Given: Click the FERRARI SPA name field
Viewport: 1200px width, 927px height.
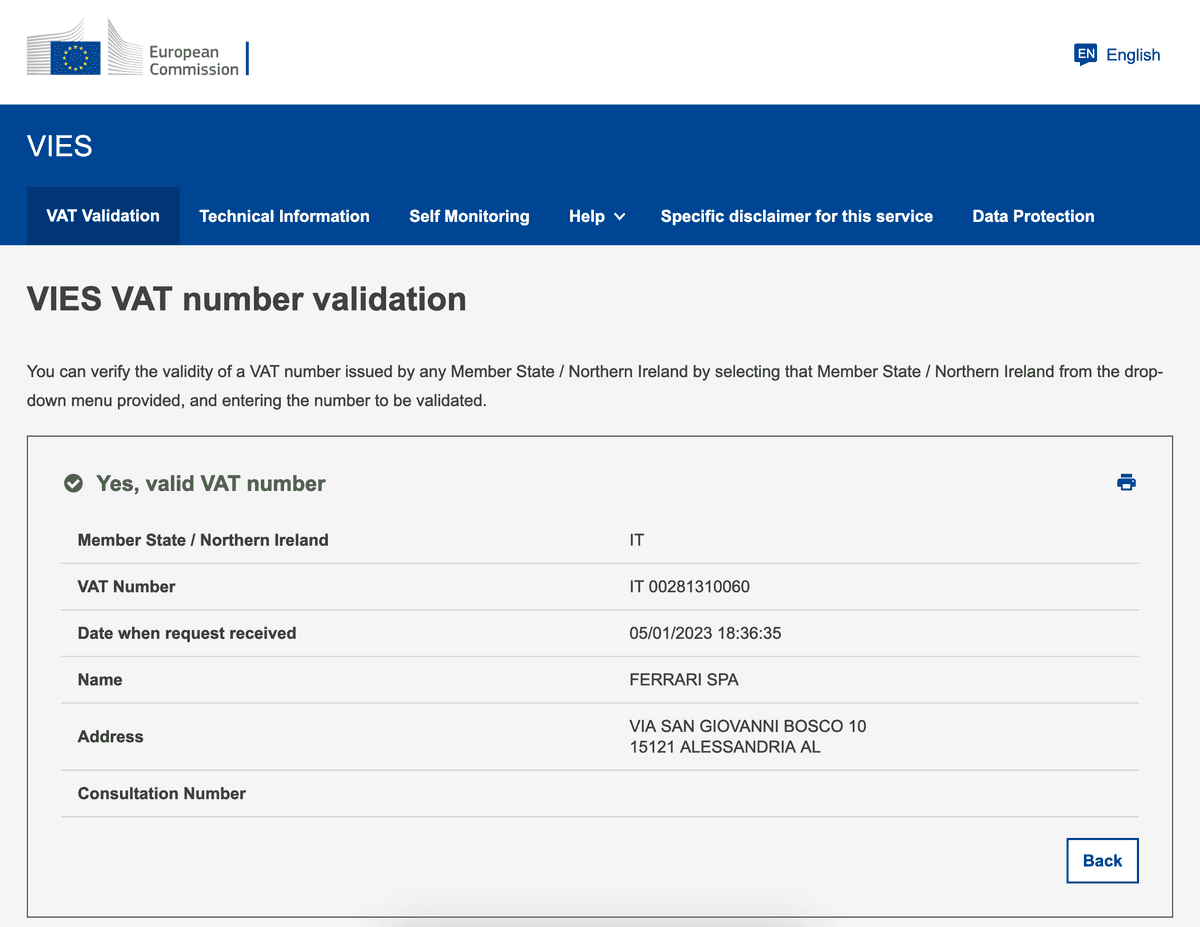Looking at the screenshot, I should (684, 679).
